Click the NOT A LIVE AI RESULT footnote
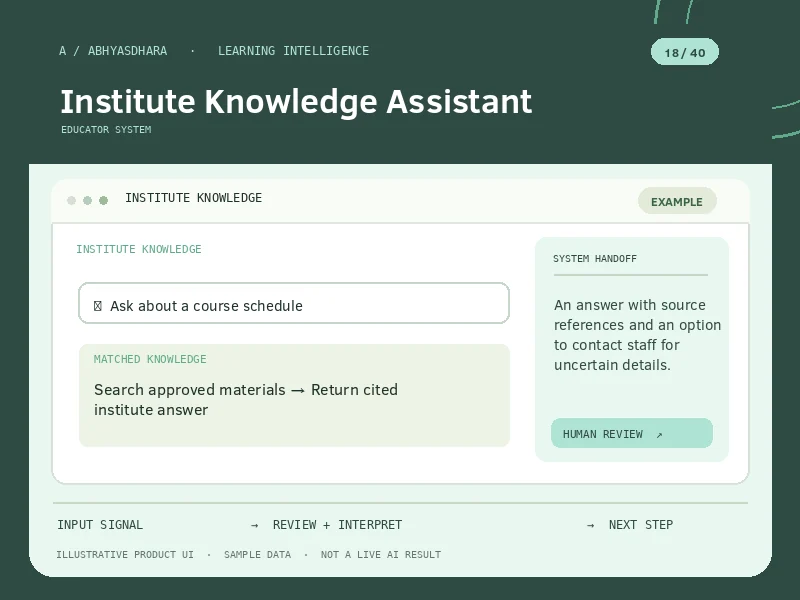800x600 pixels. click(x=381, y=555)
